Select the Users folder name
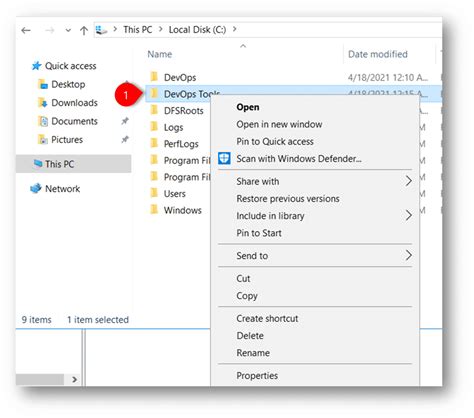The height and width of the screenshot is (418, 474). coord(175,194)
